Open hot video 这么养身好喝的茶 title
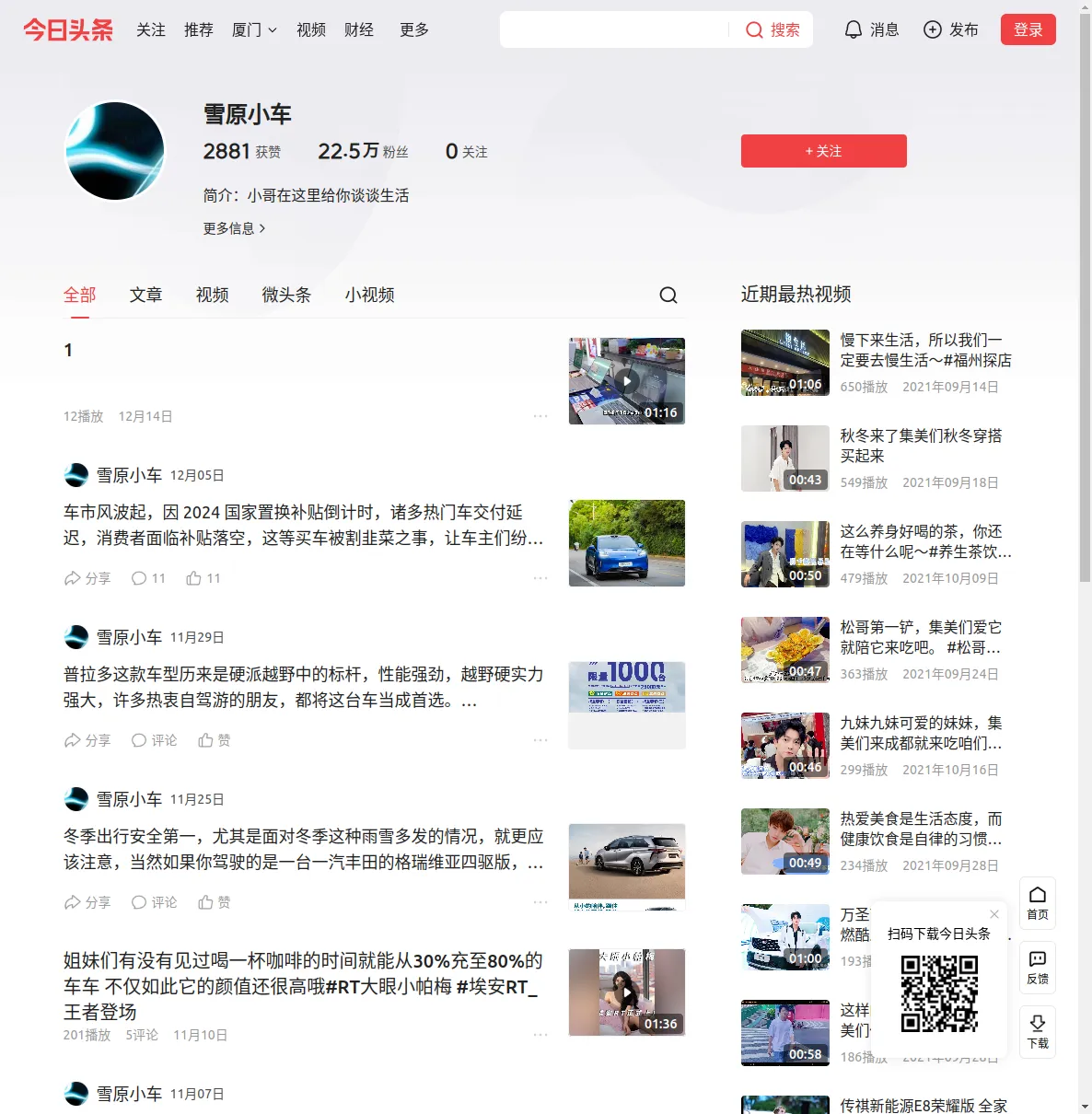The height and width of the screenshot is (1114, 1092). pos(926,541)
